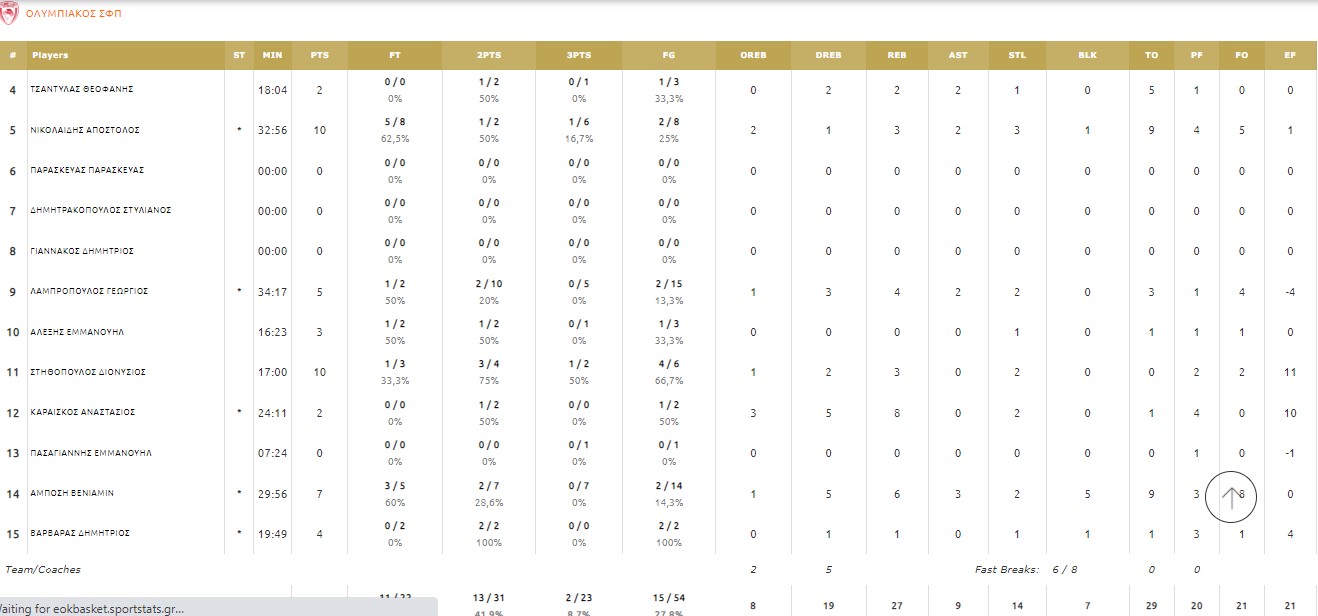Image resolution: width=1318 pixels, height=616 pixels.
Task: Open the ΟΛΥΜΠΙΑΚΟΣ ΣΦΠ team link
Action: pos(74,14)
